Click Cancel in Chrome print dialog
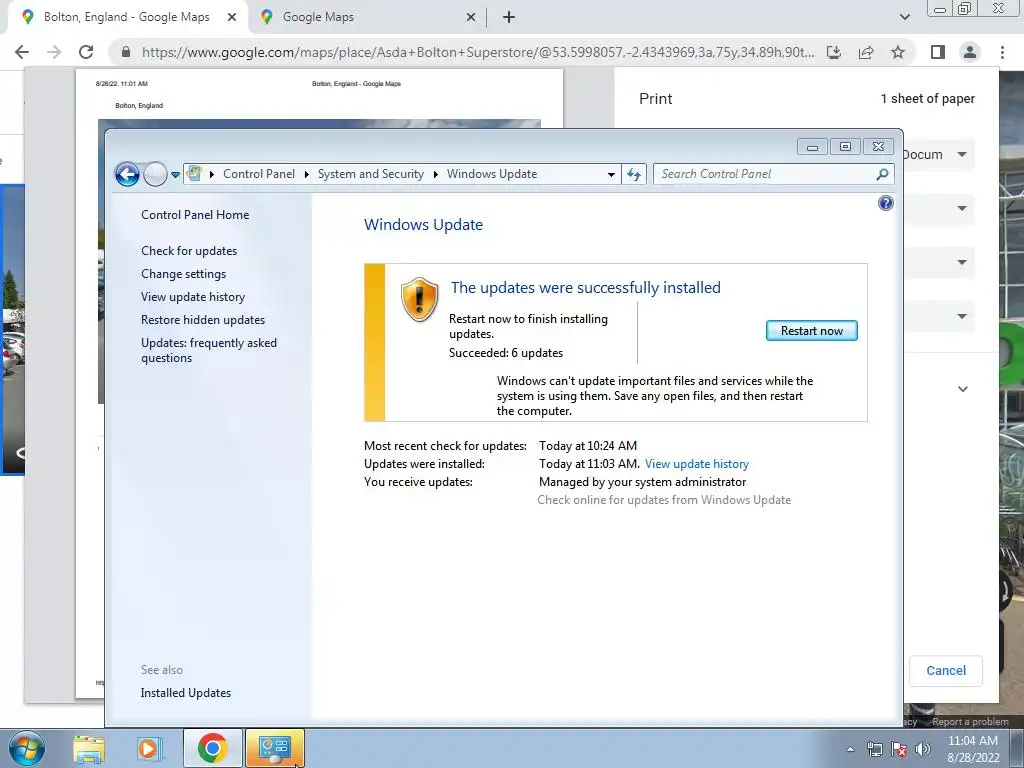Viewport: 1024px width, 768px height. coord(946,671)
